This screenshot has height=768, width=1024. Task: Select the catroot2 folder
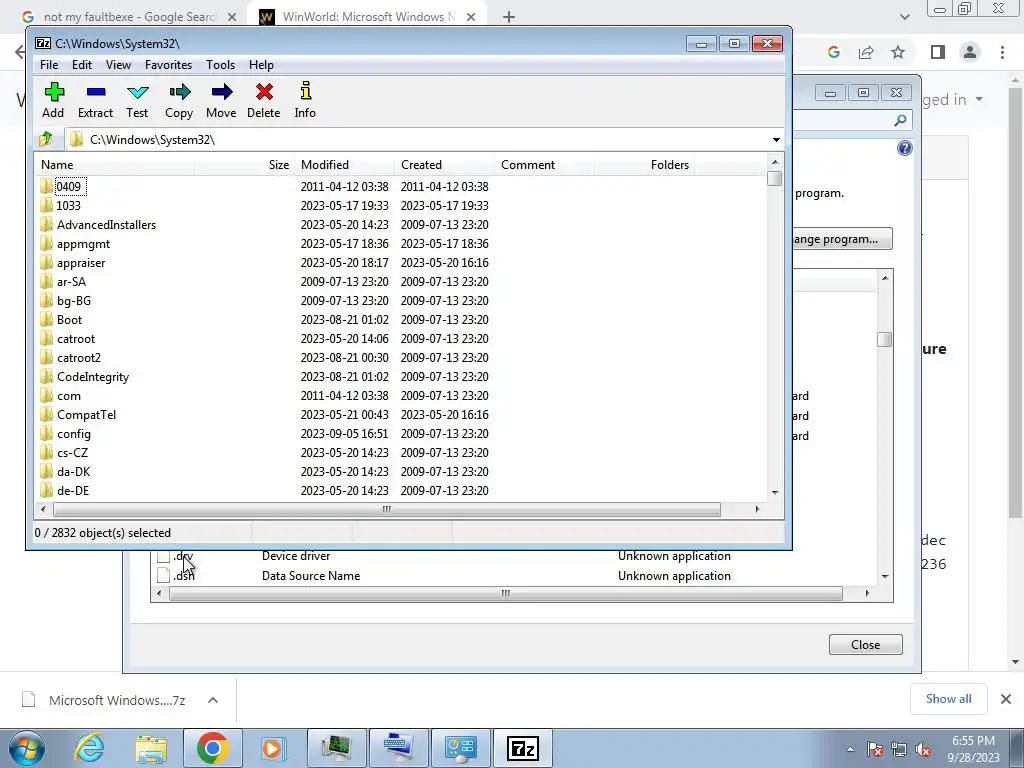click(x=78, y=358)
